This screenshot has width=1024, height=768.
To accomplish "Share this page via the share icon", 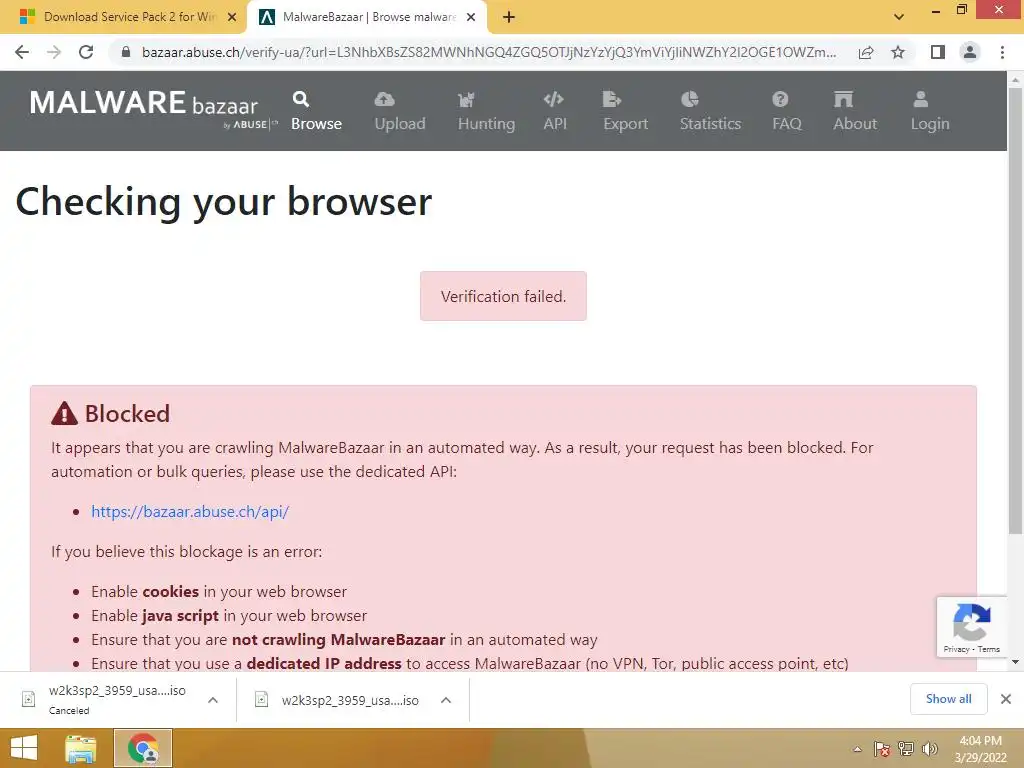I will pos(866,52).
